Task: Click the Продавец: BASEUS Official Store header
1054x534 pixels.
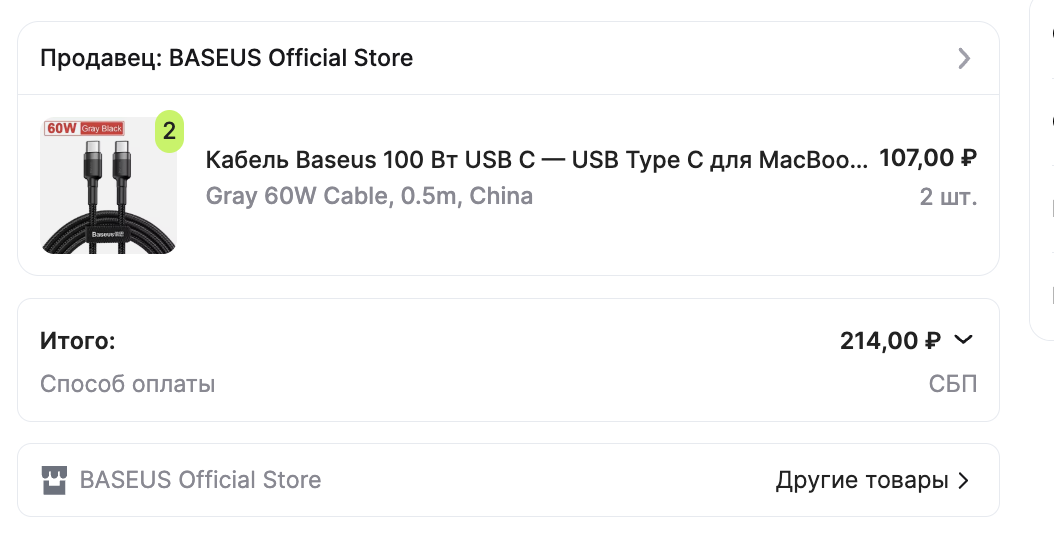Action: (x=226, y=58)
